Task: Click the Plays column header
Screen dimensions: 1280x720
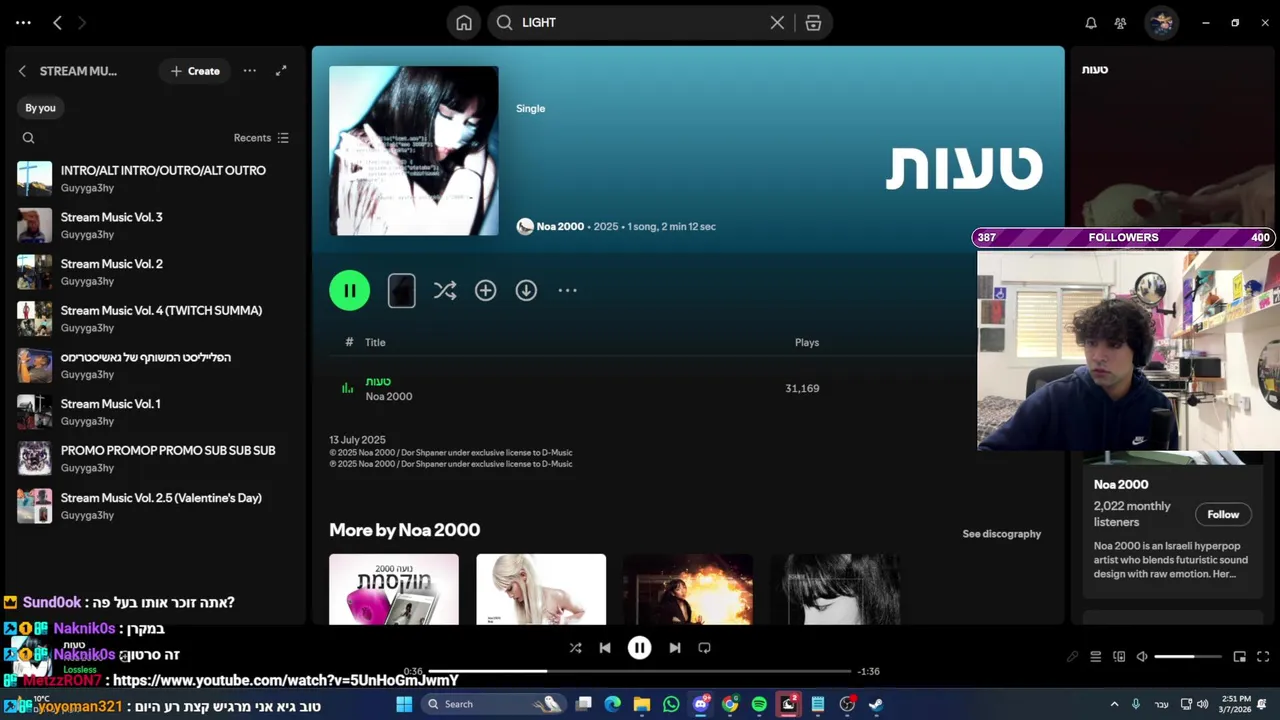Action: (807, 342)
